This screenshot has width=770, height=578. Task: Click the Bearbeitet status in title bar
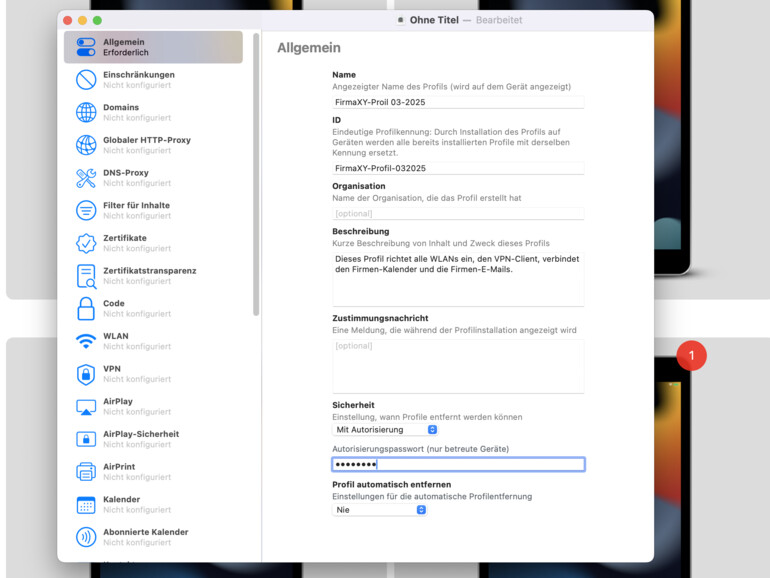coord(499,20)
